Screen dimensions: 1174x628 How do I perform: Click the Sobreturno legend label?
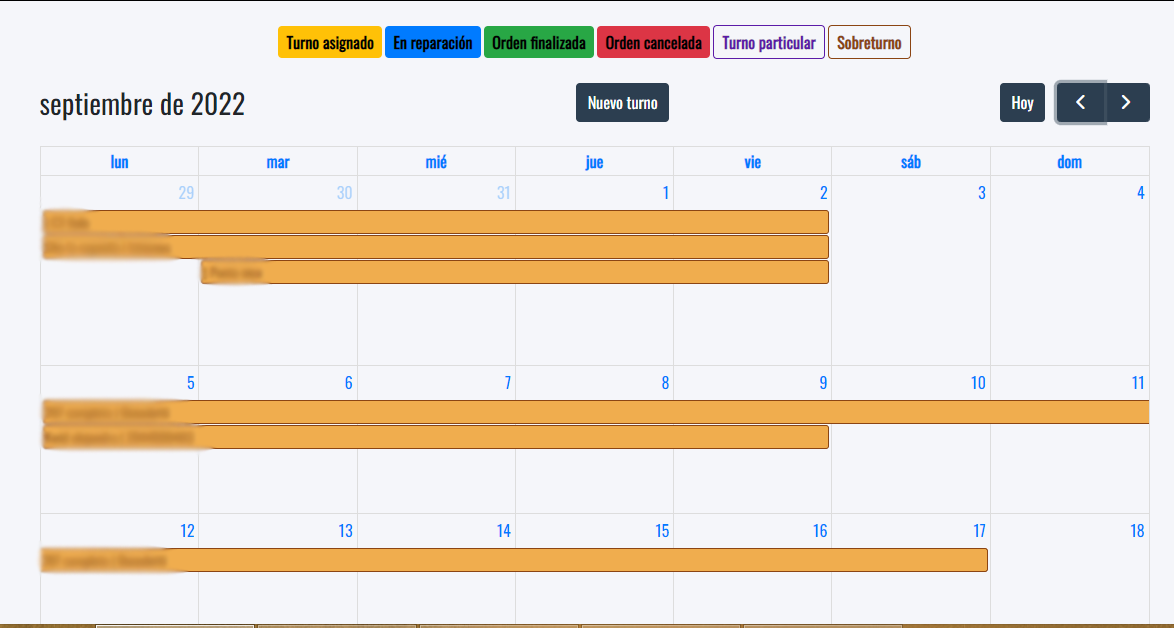[x=869, y=42]
